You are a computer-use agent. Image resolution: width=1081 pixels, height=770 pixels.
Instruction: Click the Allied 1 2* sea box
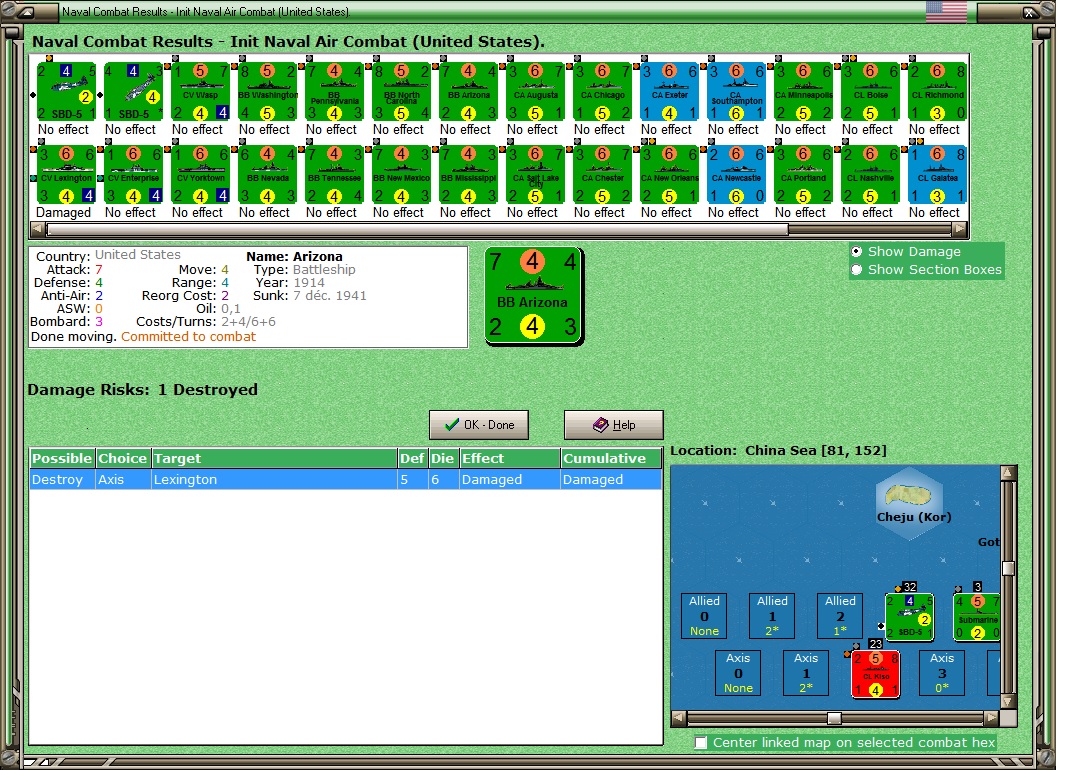(x=772, y=616)
